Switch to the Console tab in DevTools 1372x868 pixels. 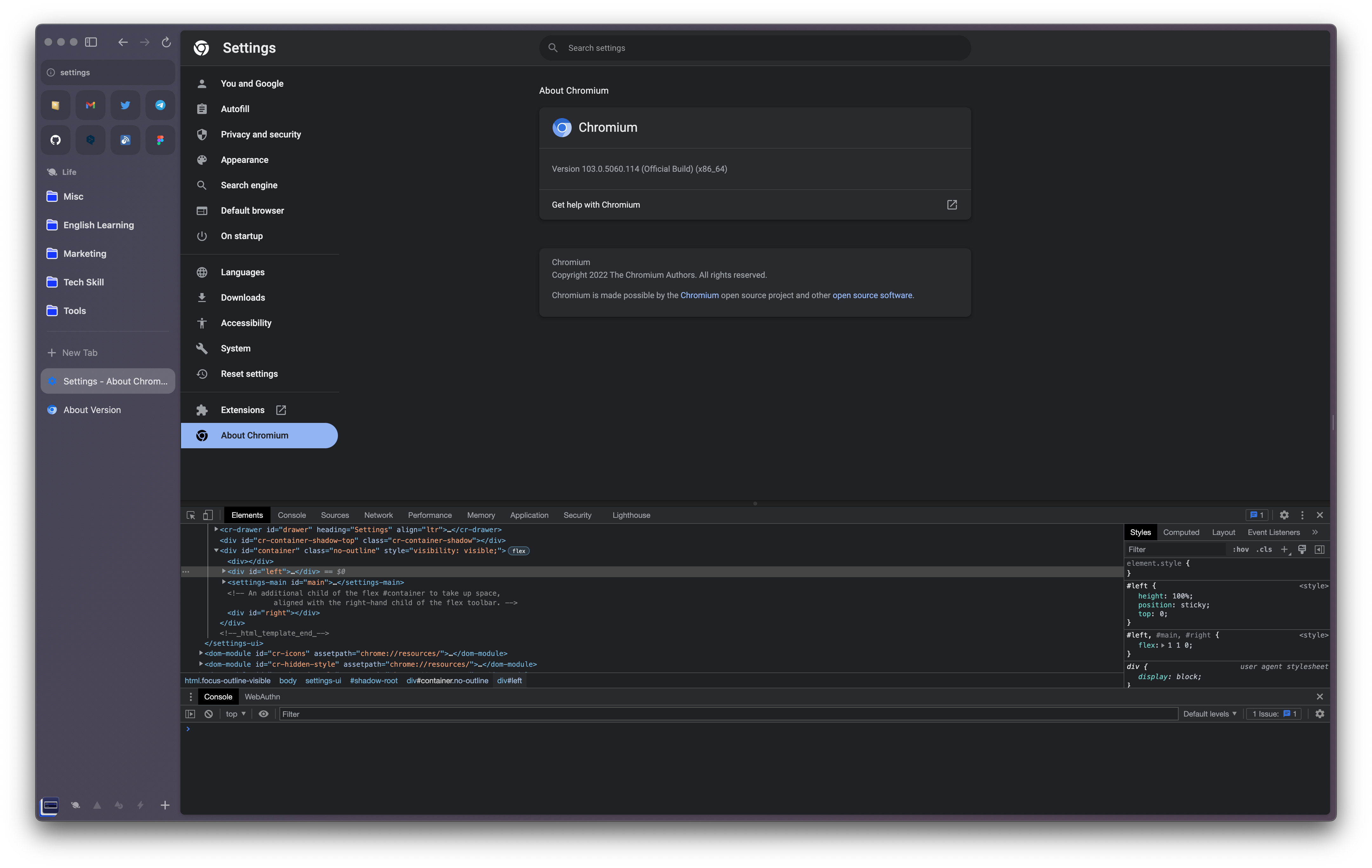(x=292, y=515)
